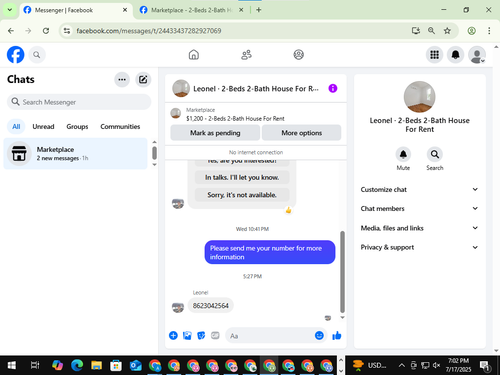Viewport: 500px width, 375px height.
Task: Open the Home feed icon
Action: tap(194, 55)
